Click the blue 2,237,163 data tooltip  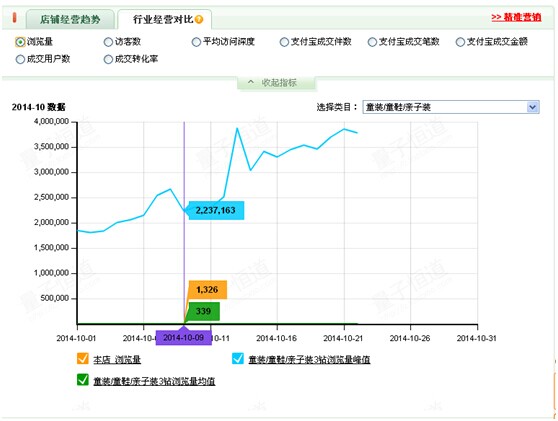(216, 210)
